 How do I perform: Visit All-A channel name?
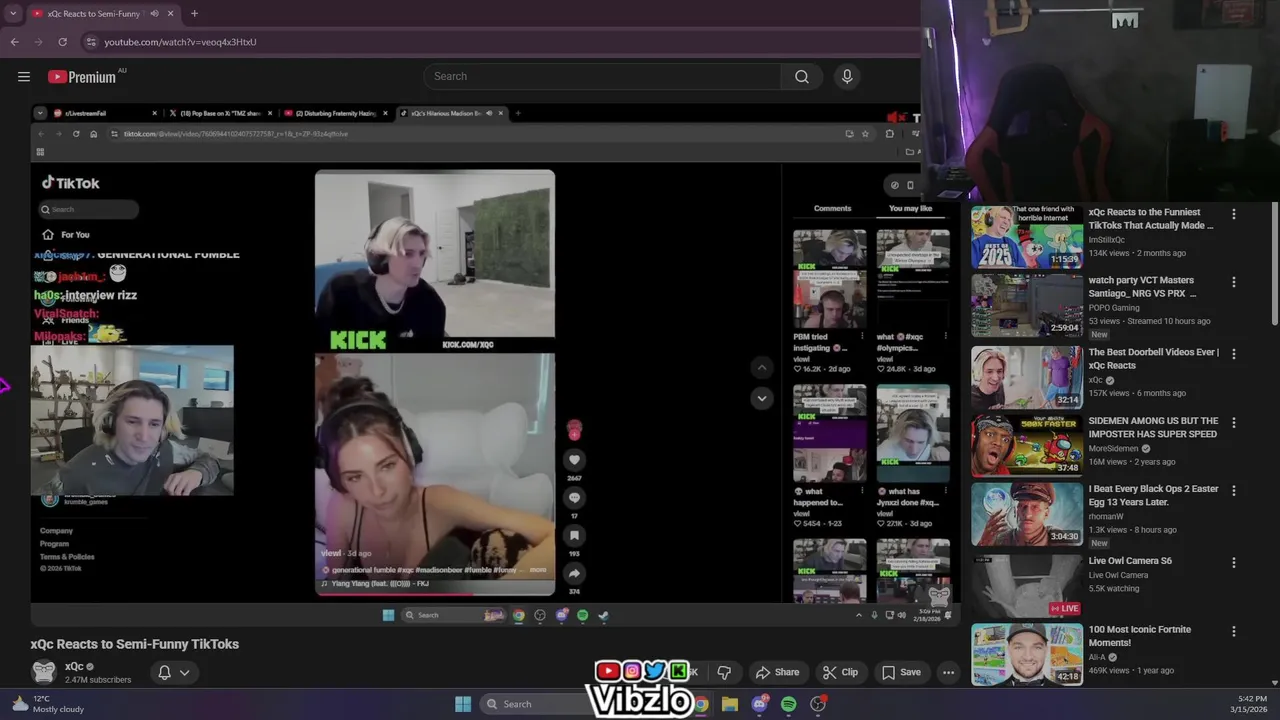1097,657
